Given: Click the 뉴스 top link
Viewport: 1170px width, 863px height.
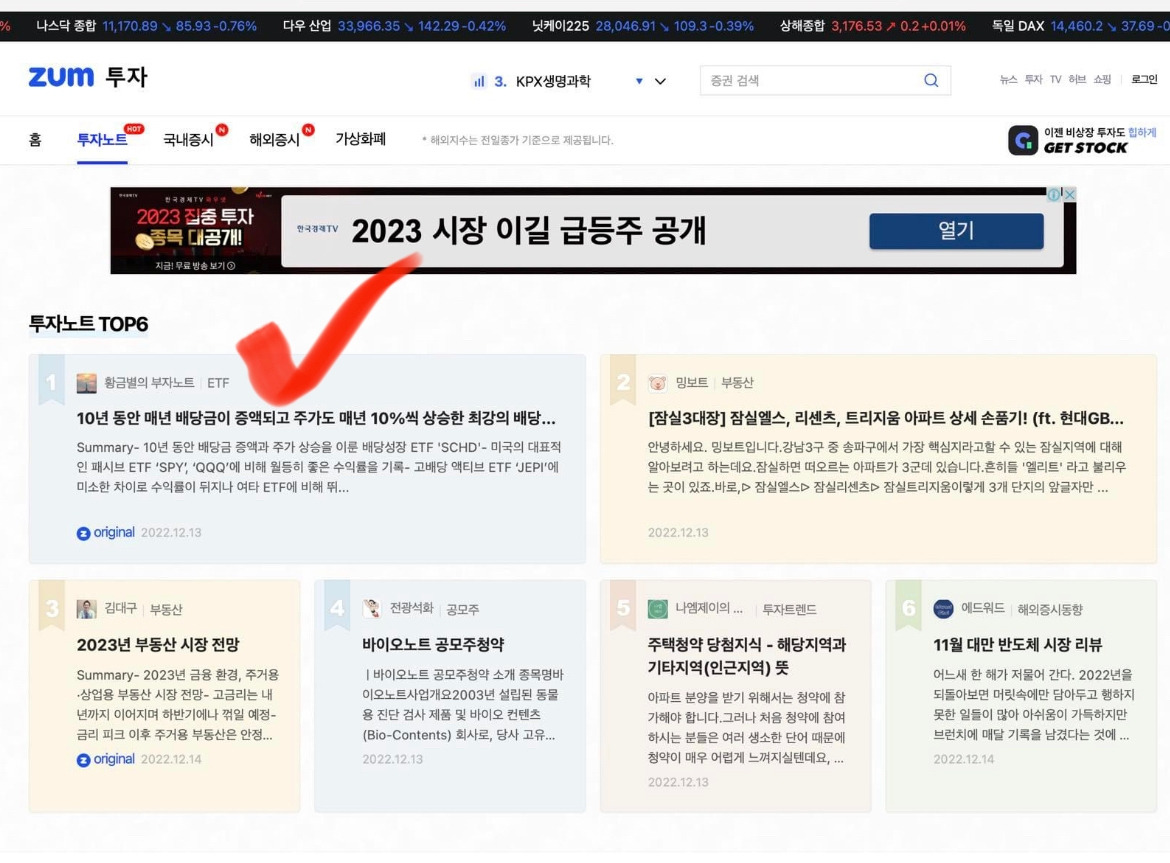Looking at the screenshot, I should (x=1008, y=79).
